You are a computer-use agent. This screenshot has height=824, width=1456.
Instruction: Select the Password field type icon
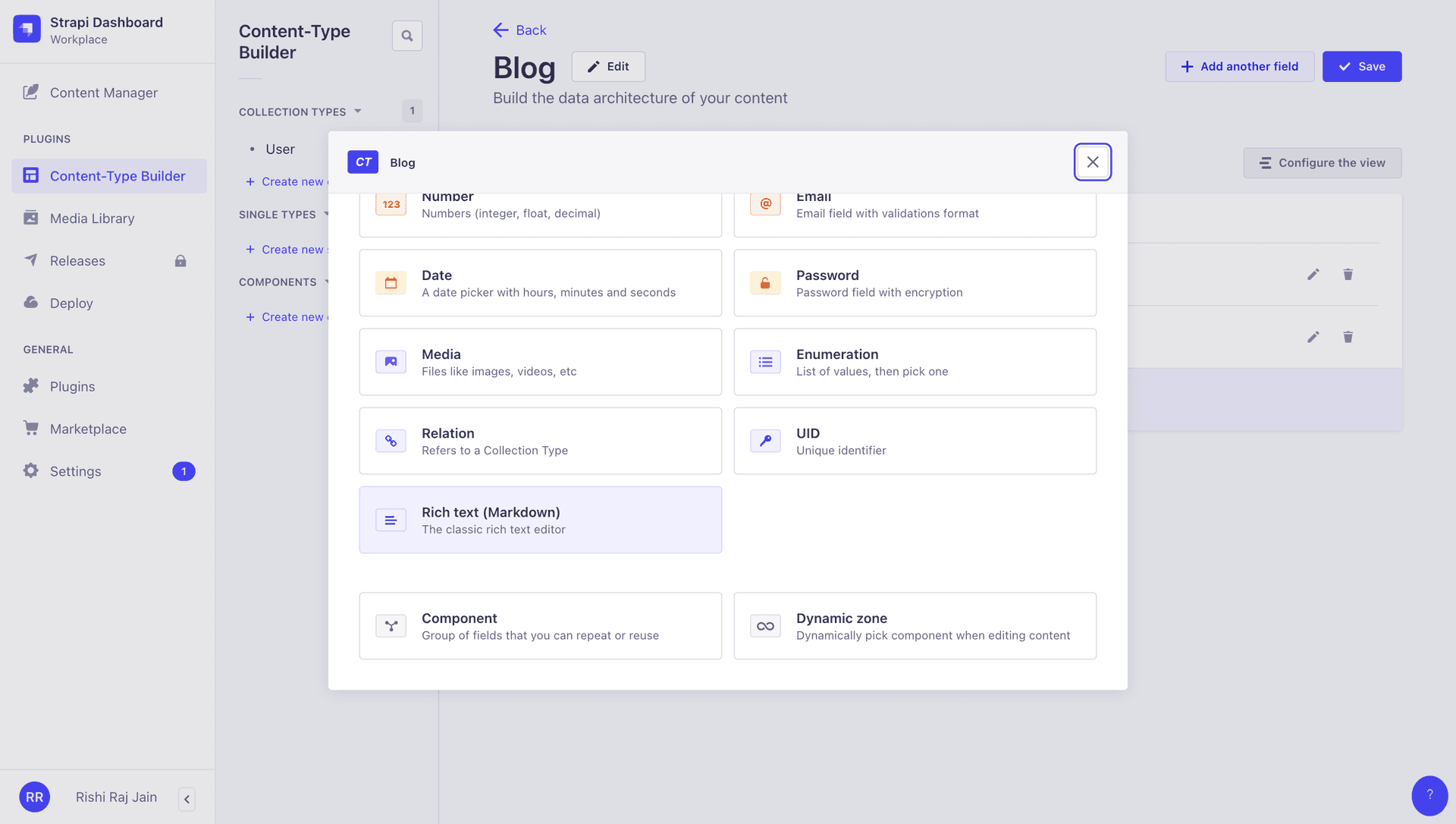(765, 282)
